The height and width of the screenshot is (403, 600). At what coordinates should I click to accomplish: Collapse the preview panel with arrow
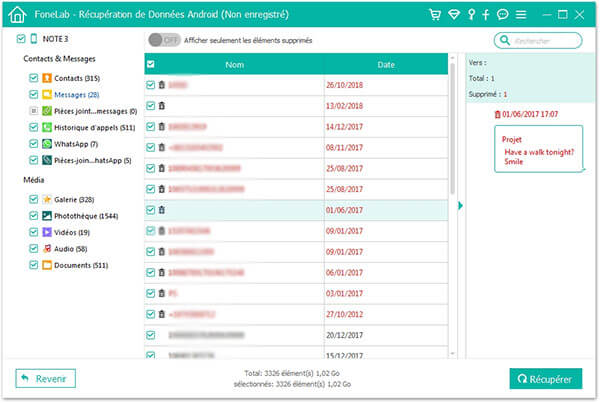click(x=460, y=206)
